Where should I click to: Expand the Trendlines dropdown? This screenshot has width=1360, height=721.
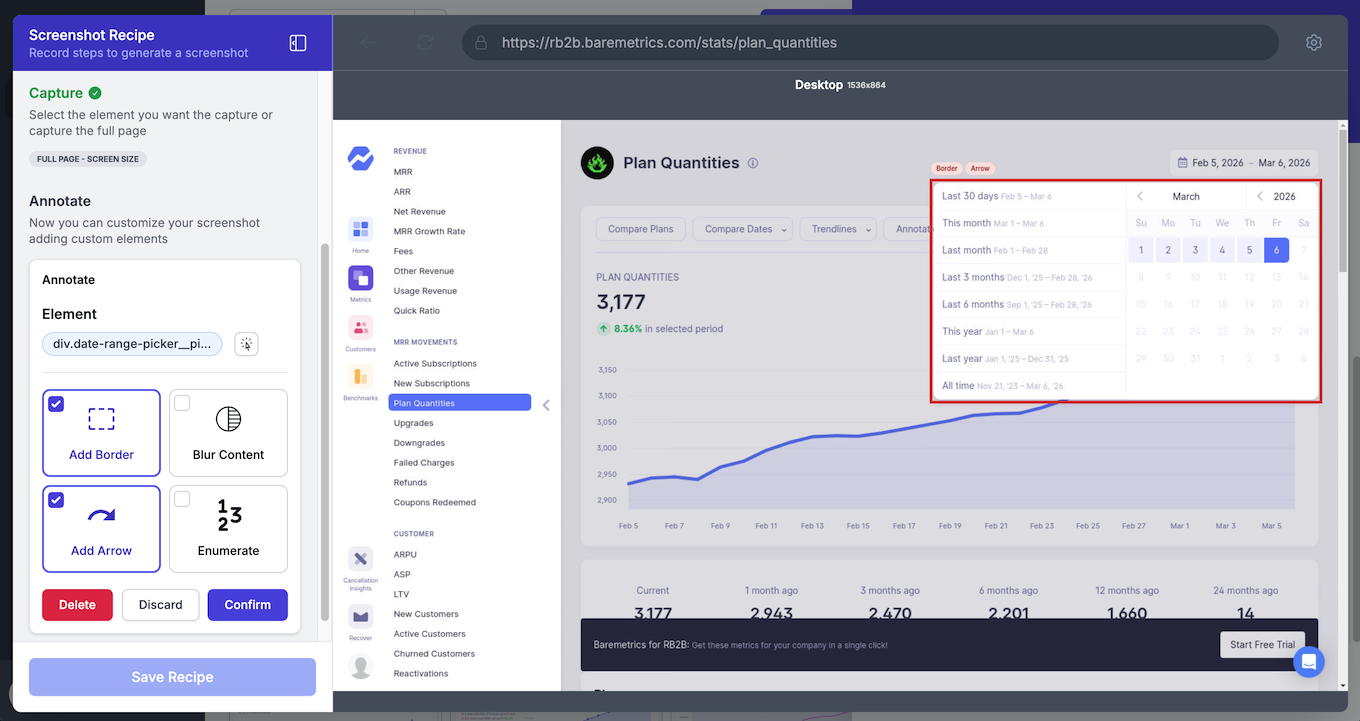(838, 229)
